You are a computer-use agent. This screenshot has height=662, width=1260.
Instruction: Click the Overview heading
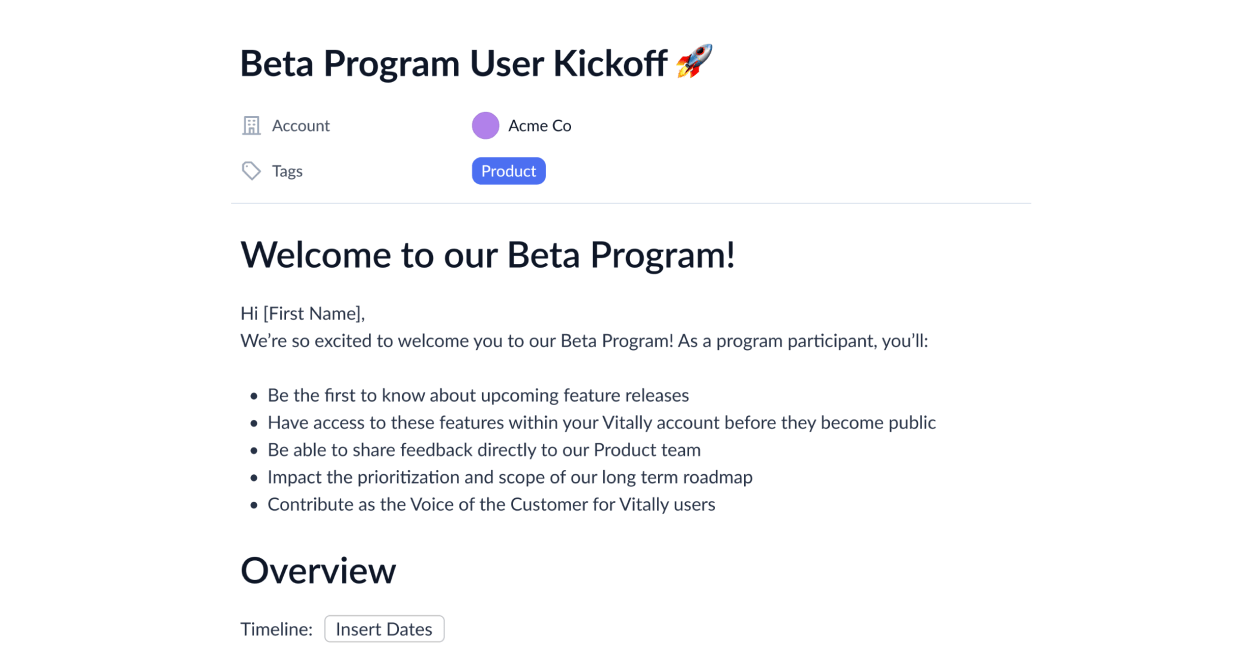[318, 570]
